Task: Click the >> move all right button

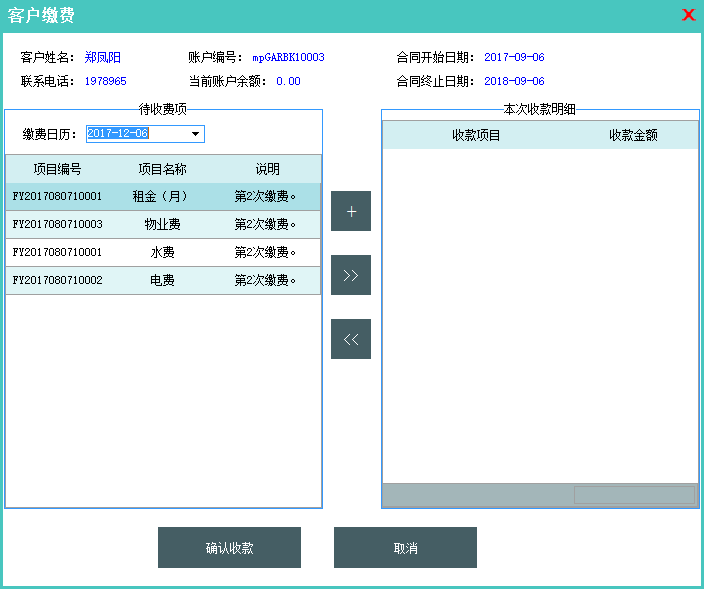Action: pyautogui.click(x=350, y=275)
